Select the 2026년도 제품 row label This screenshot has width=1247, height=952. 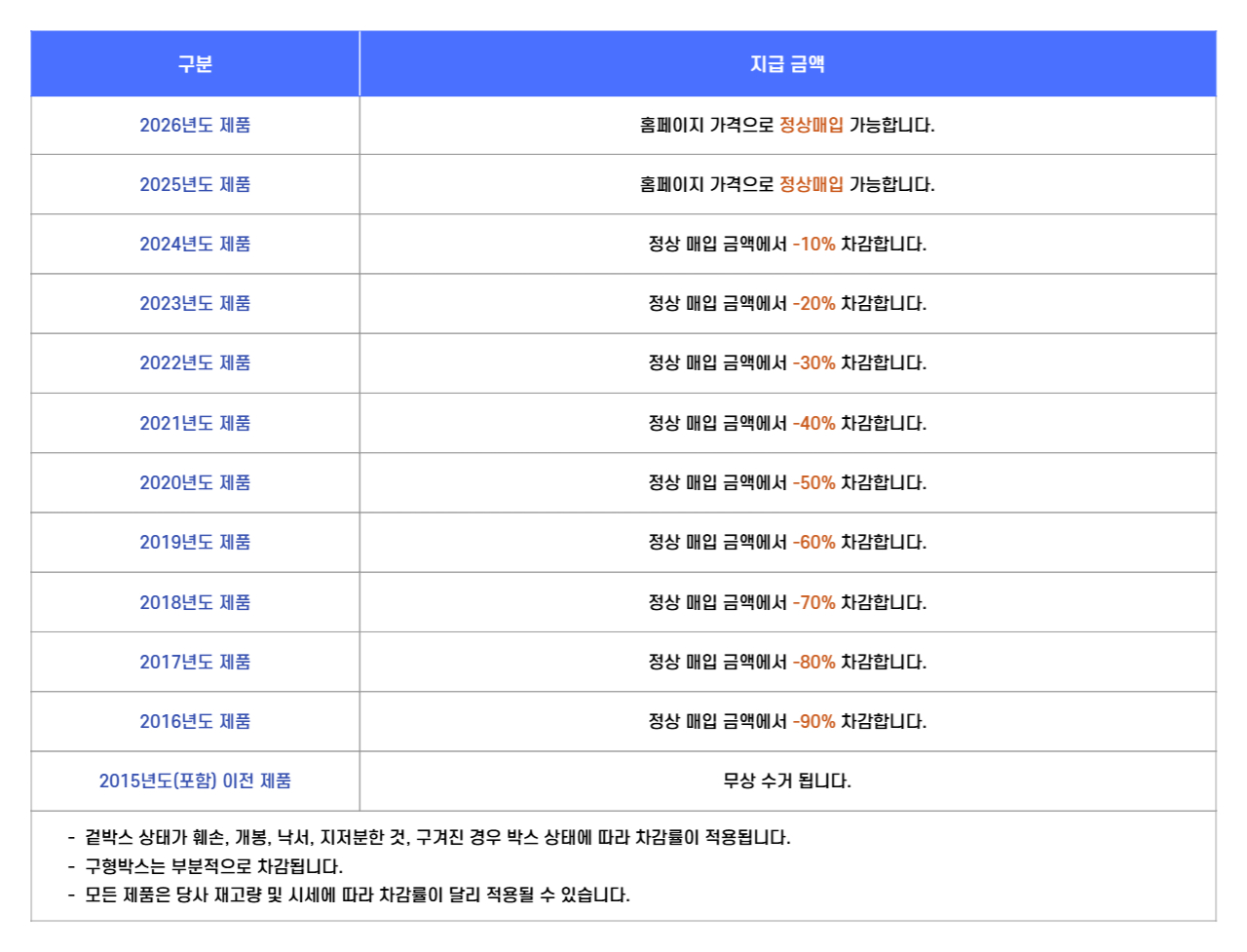(195, 125)
